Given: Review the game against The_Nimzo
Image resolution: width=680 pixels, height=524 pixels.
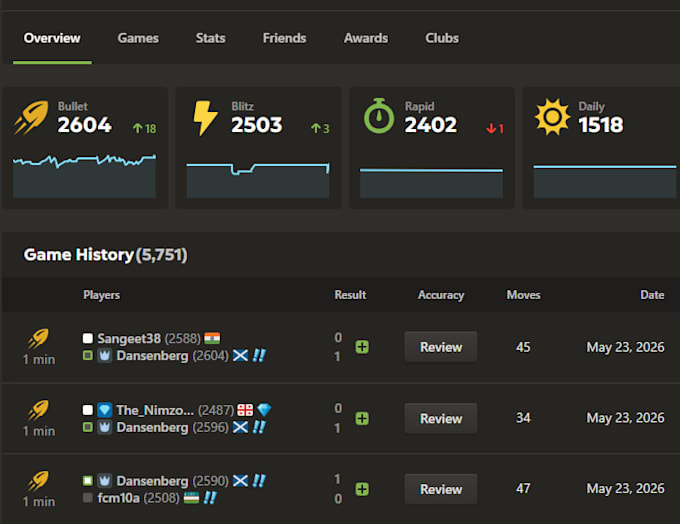Looking at the screenshot, I should coord(441,418).
